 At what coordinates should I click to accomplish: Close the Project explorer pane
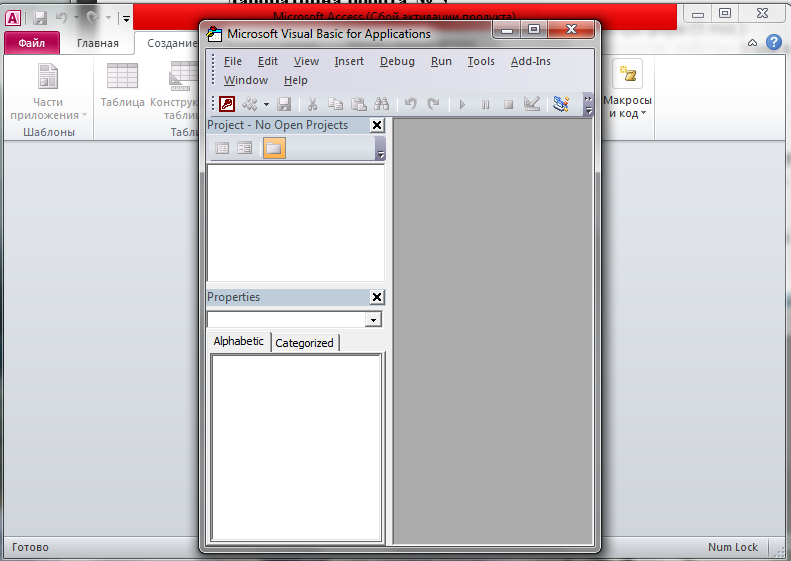377,125
